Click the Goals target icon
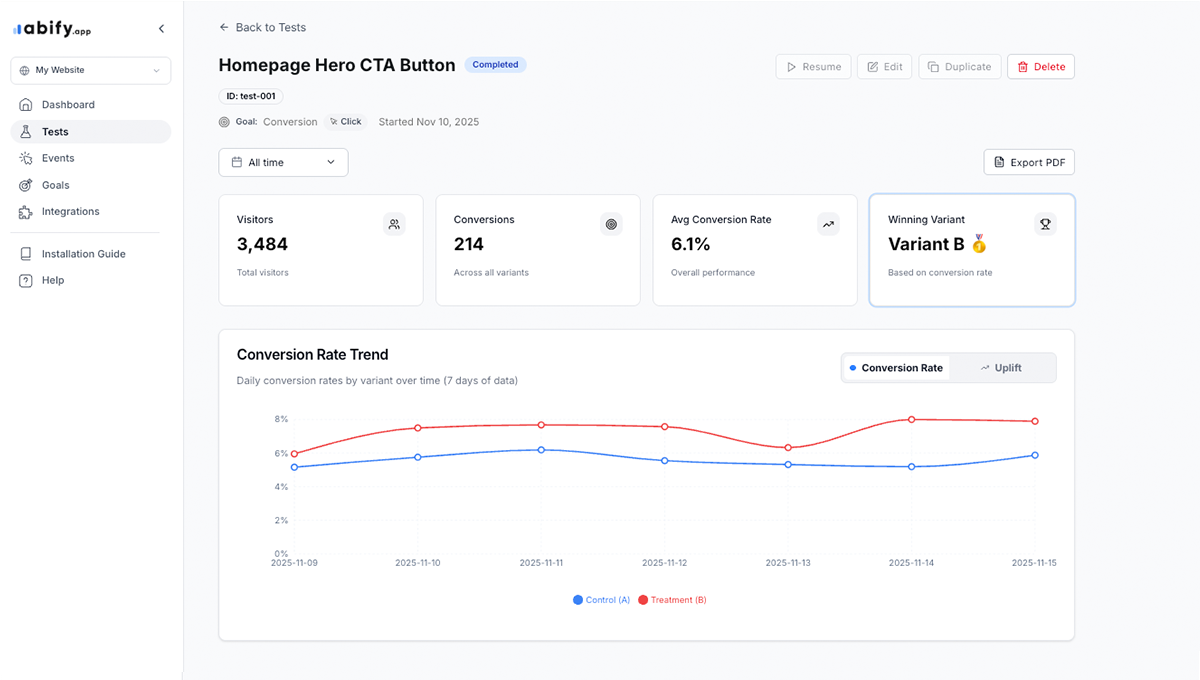Viewport: 1200px width, 680px height. click(x=26, y=185)
